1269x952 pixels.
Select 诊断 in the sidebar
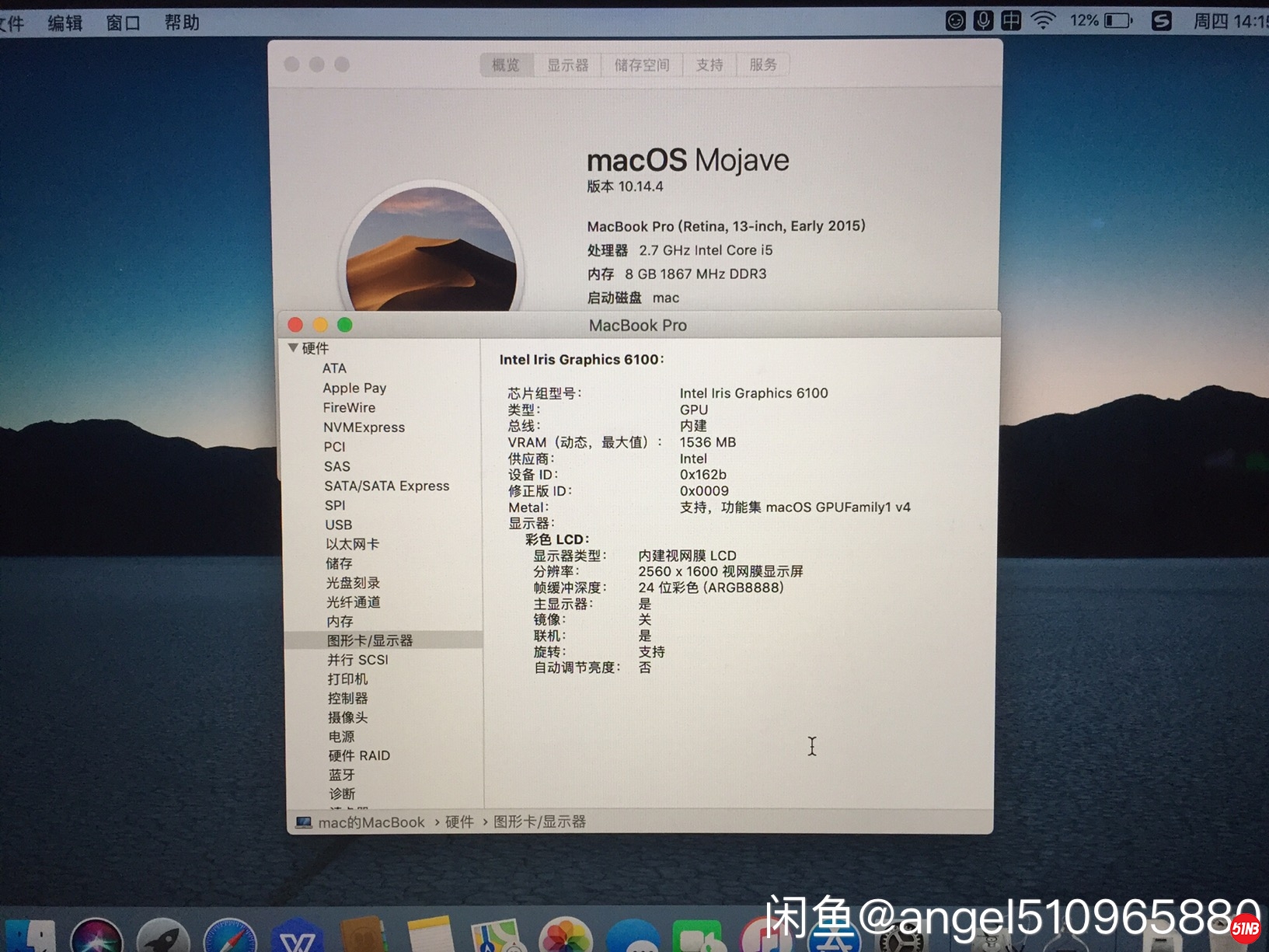342,793
